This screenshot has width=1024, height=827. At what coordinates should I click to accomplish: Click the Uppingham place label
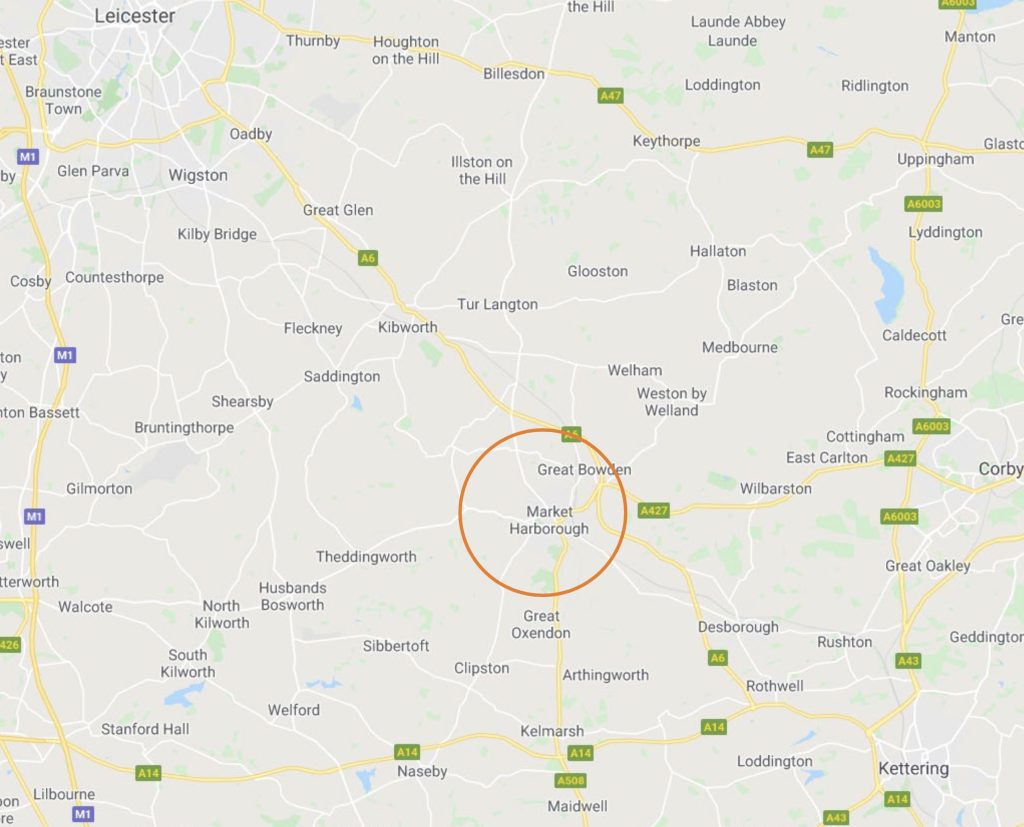pyautogui.click(x=935, y=159)
